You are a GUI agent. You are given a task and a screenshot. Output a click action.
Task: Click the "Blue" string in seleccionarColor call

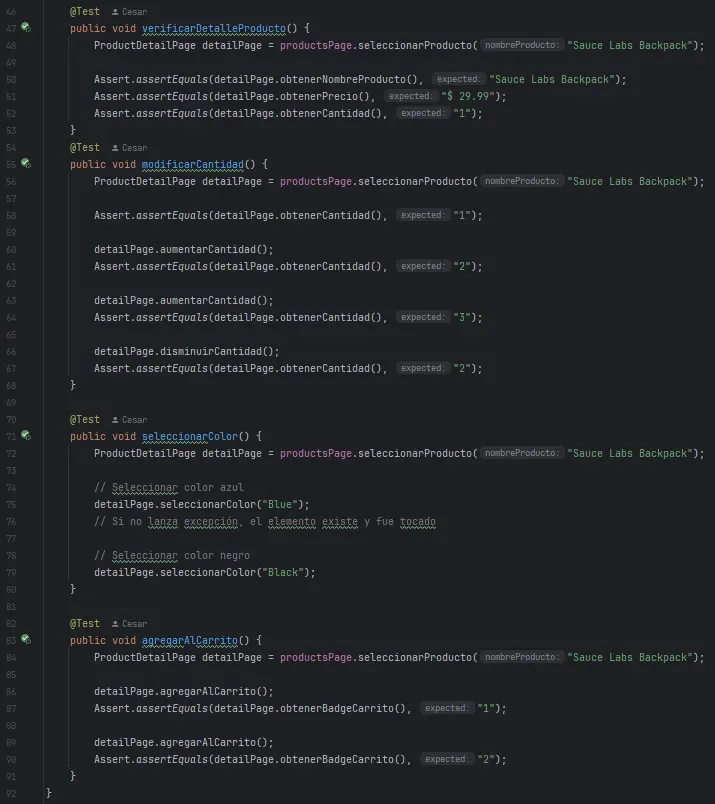tap(280, 505)
